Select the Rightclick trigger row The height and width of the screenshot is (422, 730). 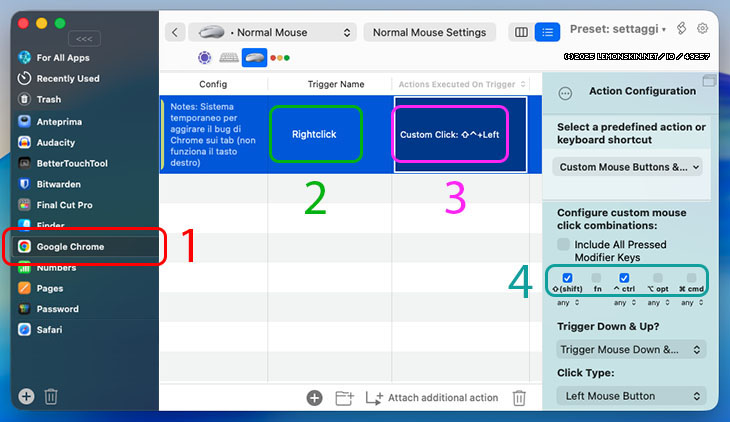tap(315, 134)
